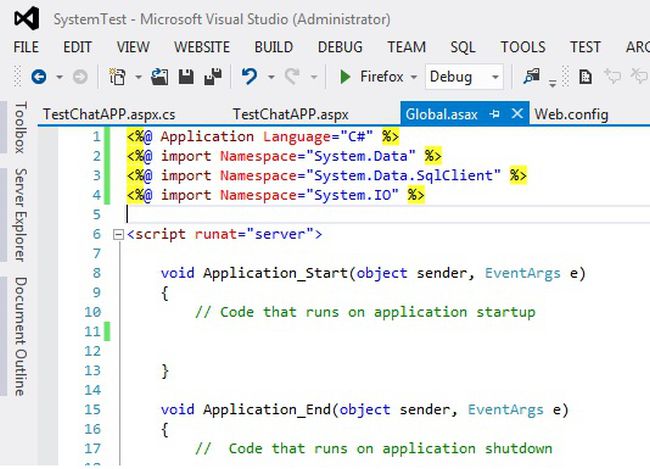Start debugging with the green play icon
Image resolution: width=650 pixels, height=469 pixels.
[x=345, y=77]
